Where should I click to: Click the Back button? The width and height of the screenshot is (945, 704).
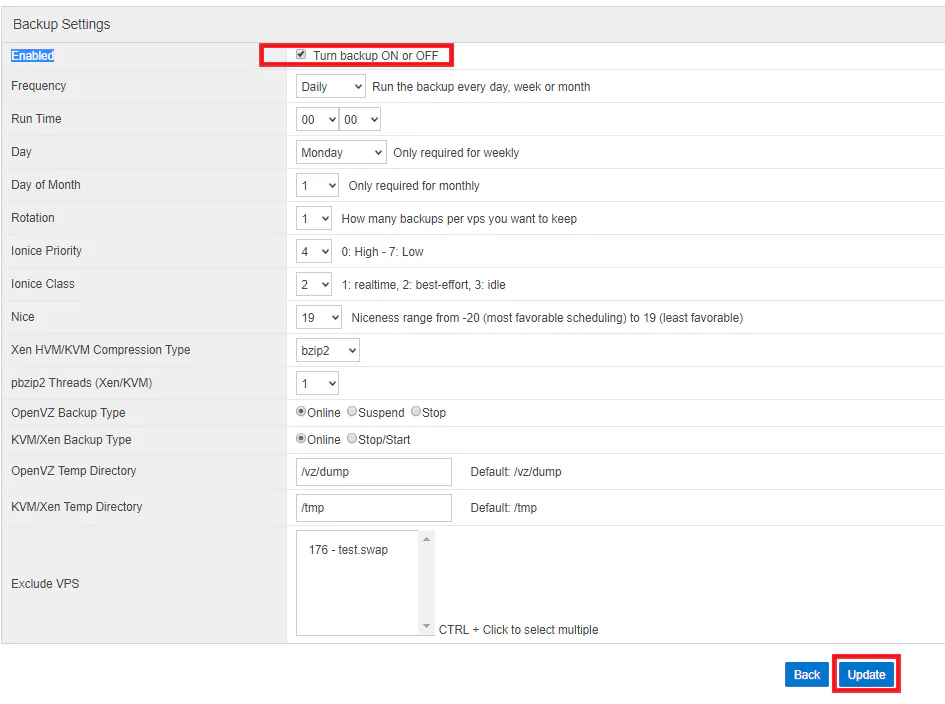[807, 675]
